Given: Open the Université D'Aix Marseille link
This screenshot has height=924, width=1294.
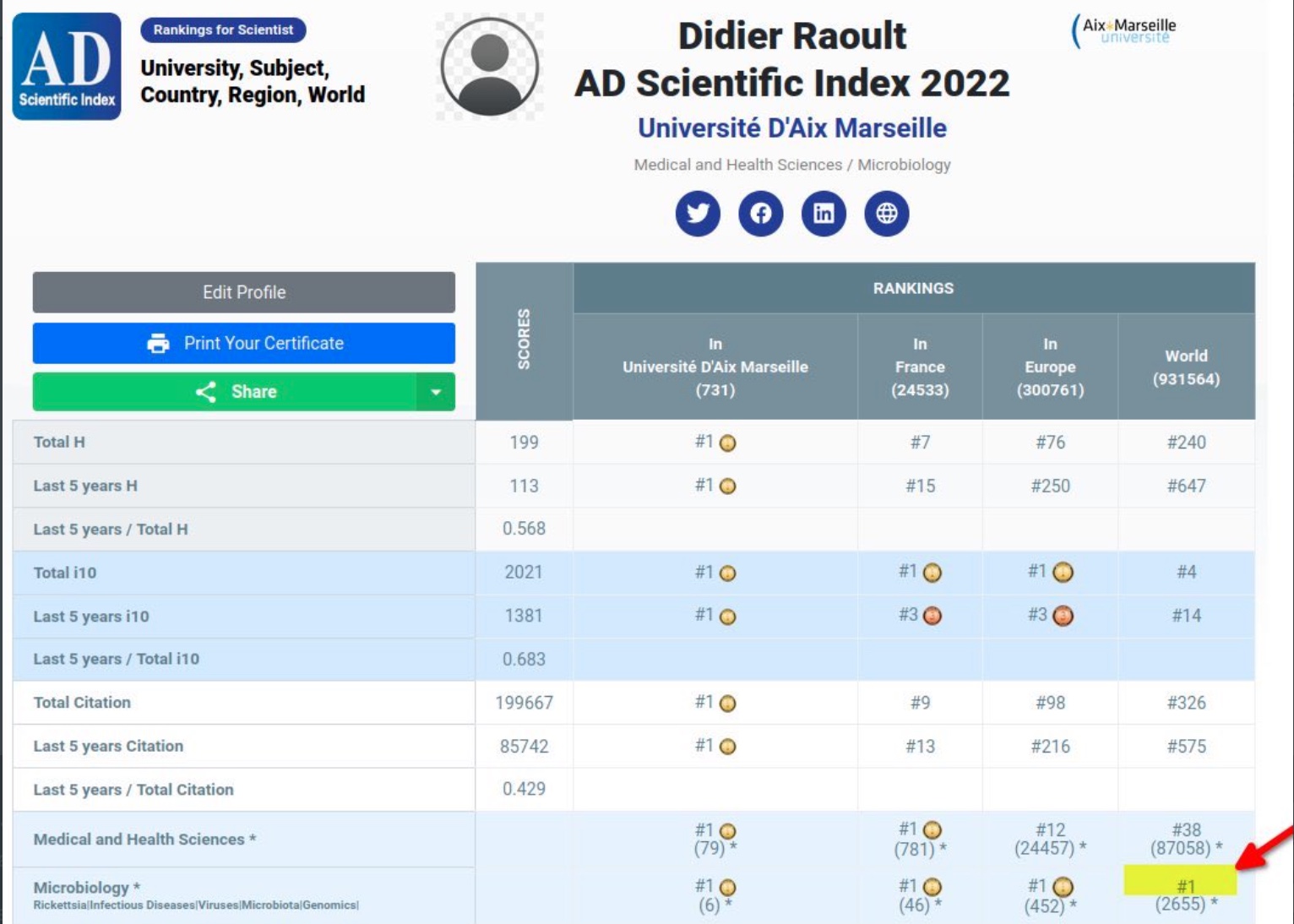Looking at the screenshot, I should (792, 128).
